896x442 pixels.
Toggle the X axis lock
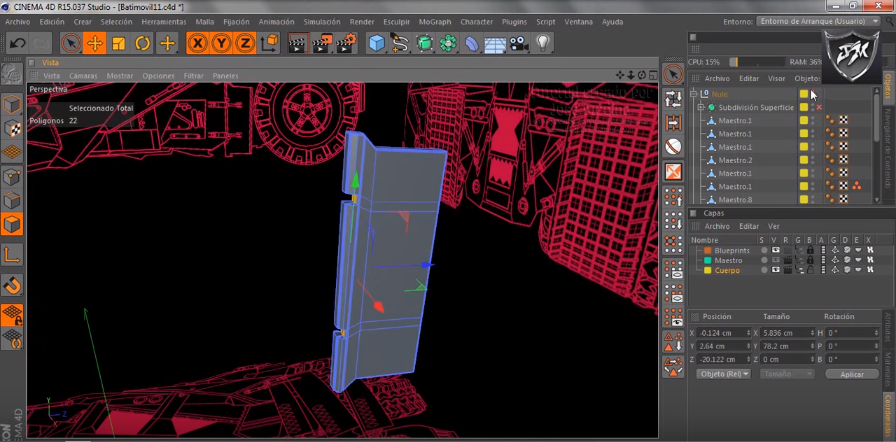[198, 43]
